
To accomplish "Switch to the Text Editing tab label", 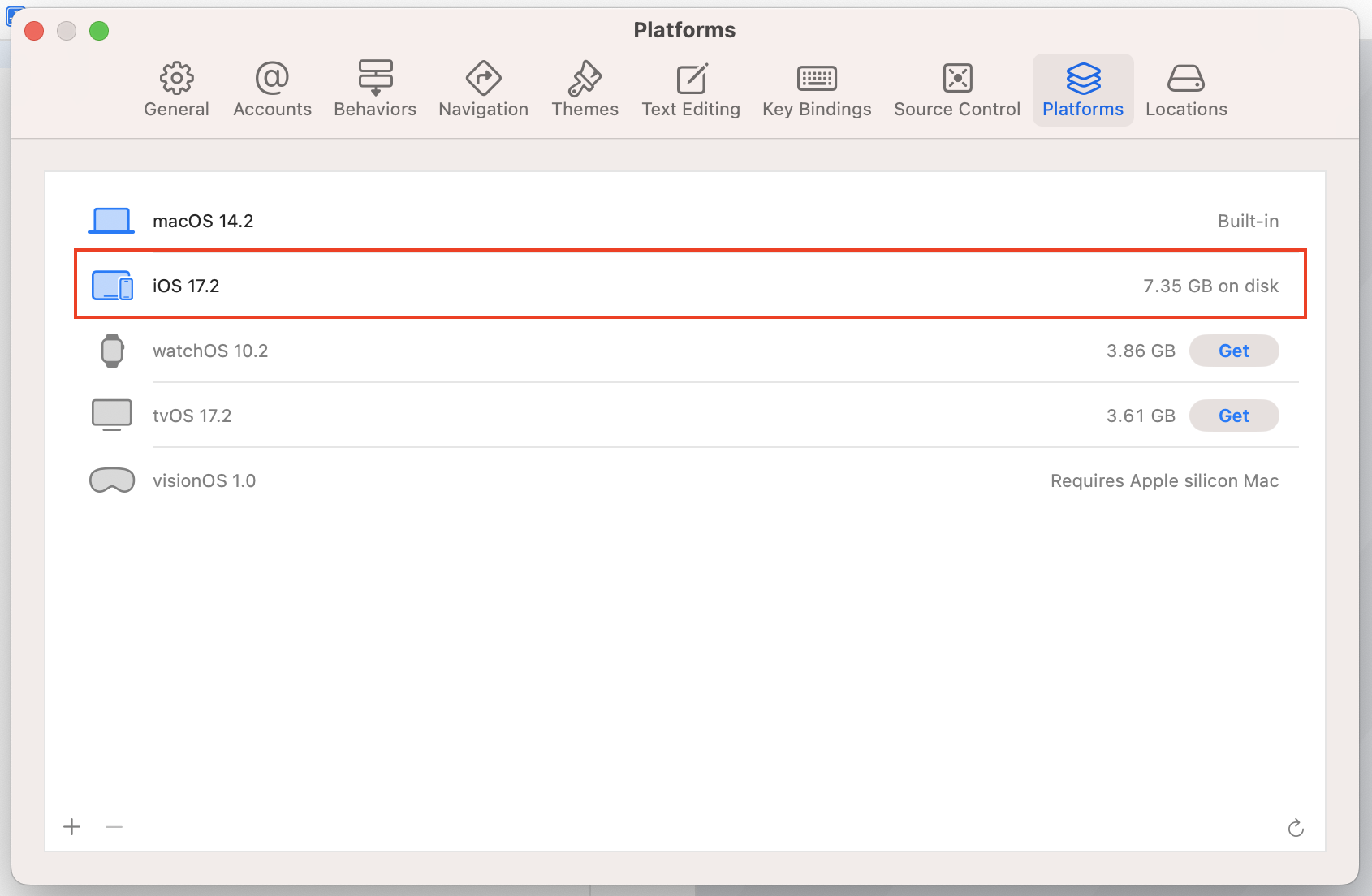I will (691, 110).
